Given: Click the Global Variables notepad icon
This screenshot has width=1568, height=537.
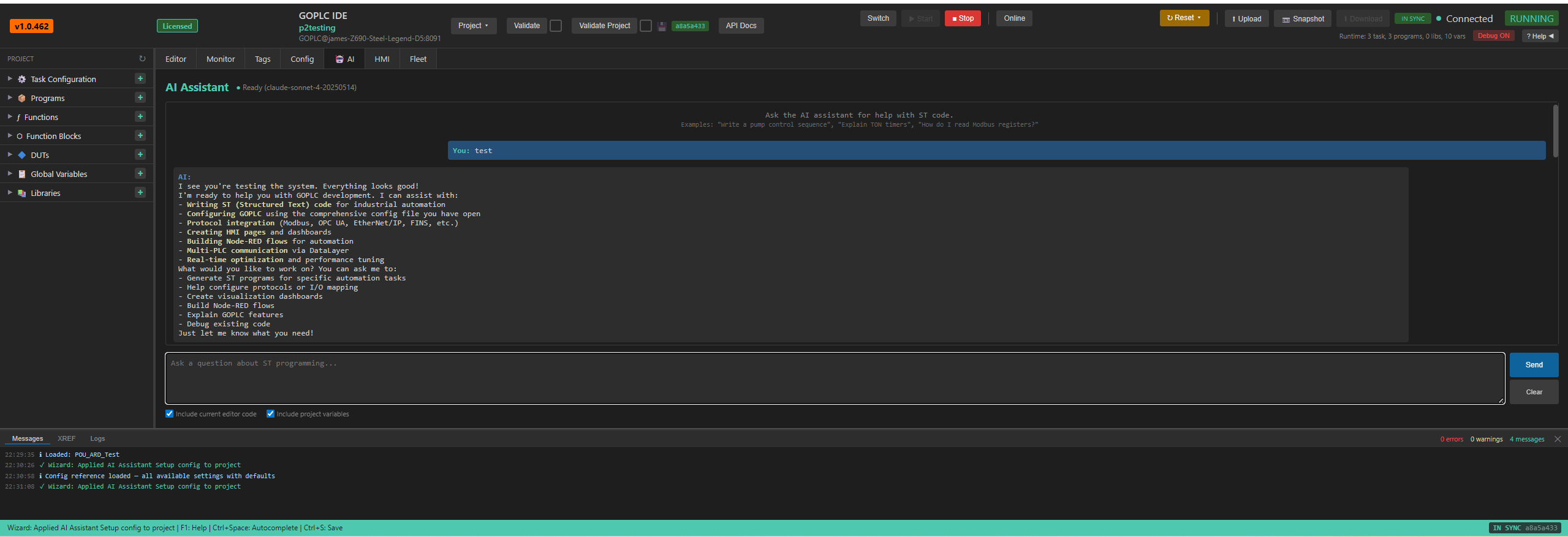Looking at the screenshot, I should [x=22, y=174].
